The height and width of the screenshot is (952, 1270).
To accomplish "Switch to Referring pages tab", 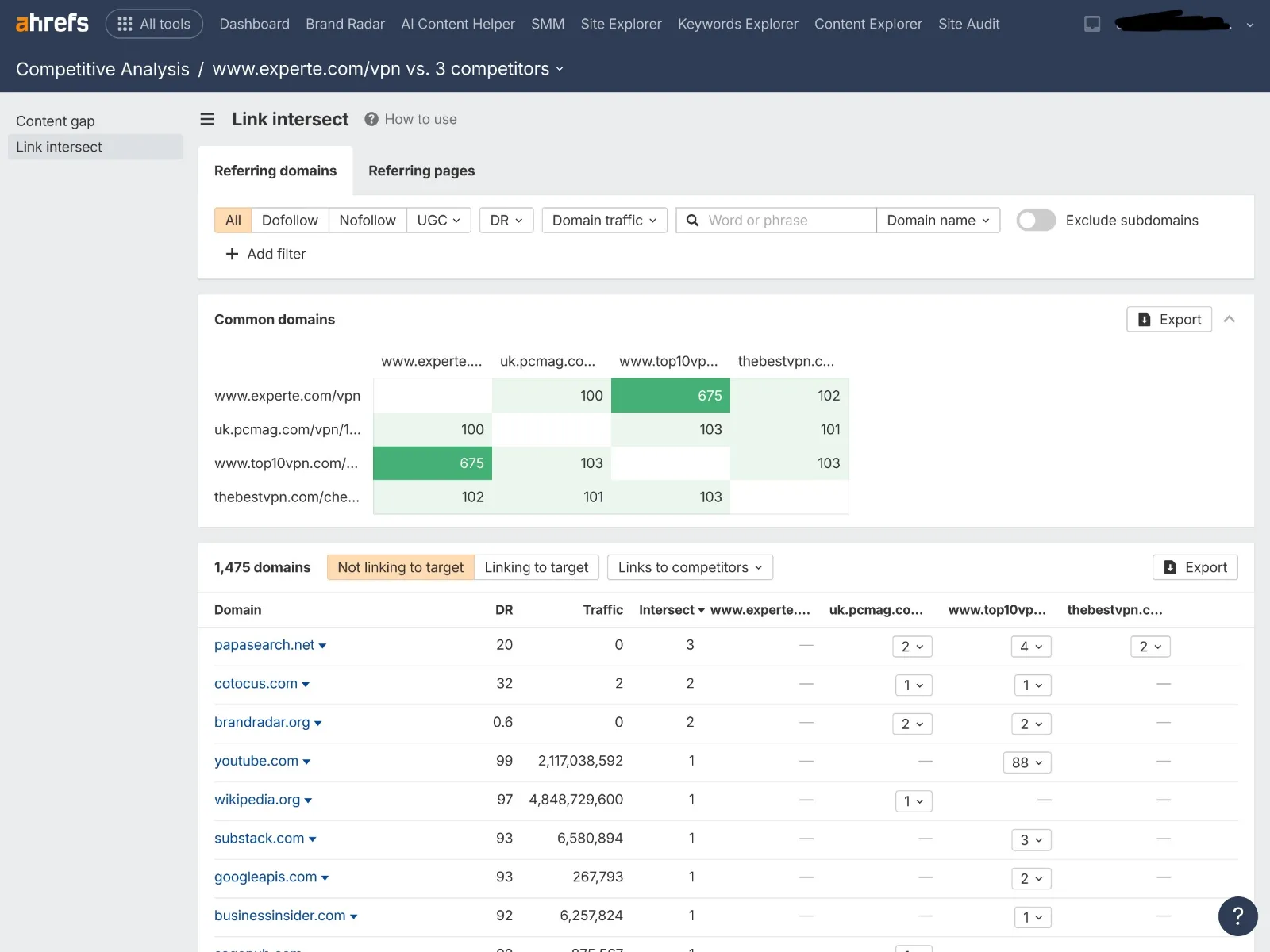I will click(x=421, y=171).
